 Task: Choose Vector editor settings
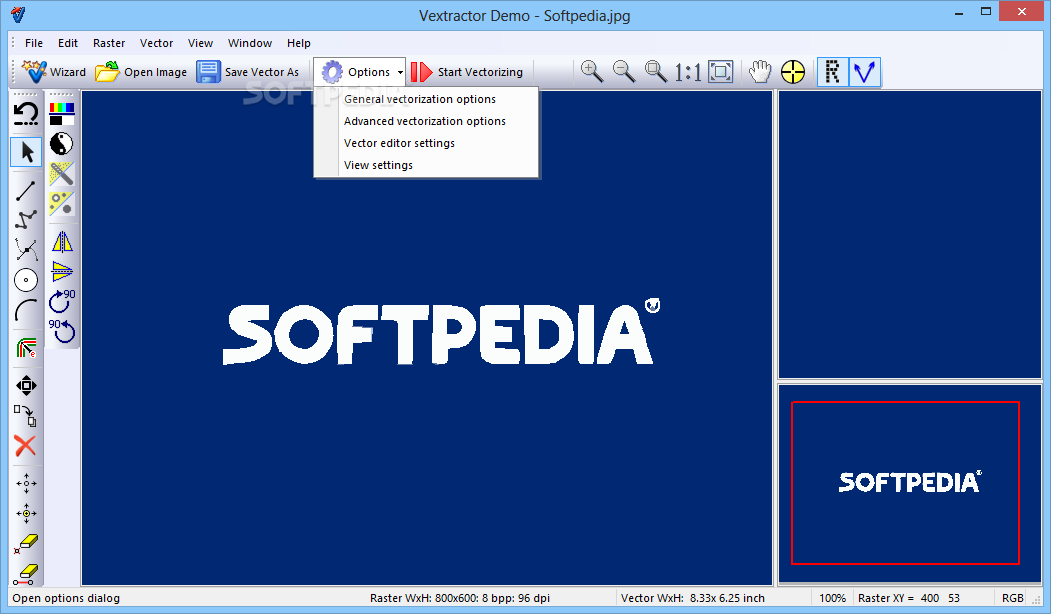(426, 143)
